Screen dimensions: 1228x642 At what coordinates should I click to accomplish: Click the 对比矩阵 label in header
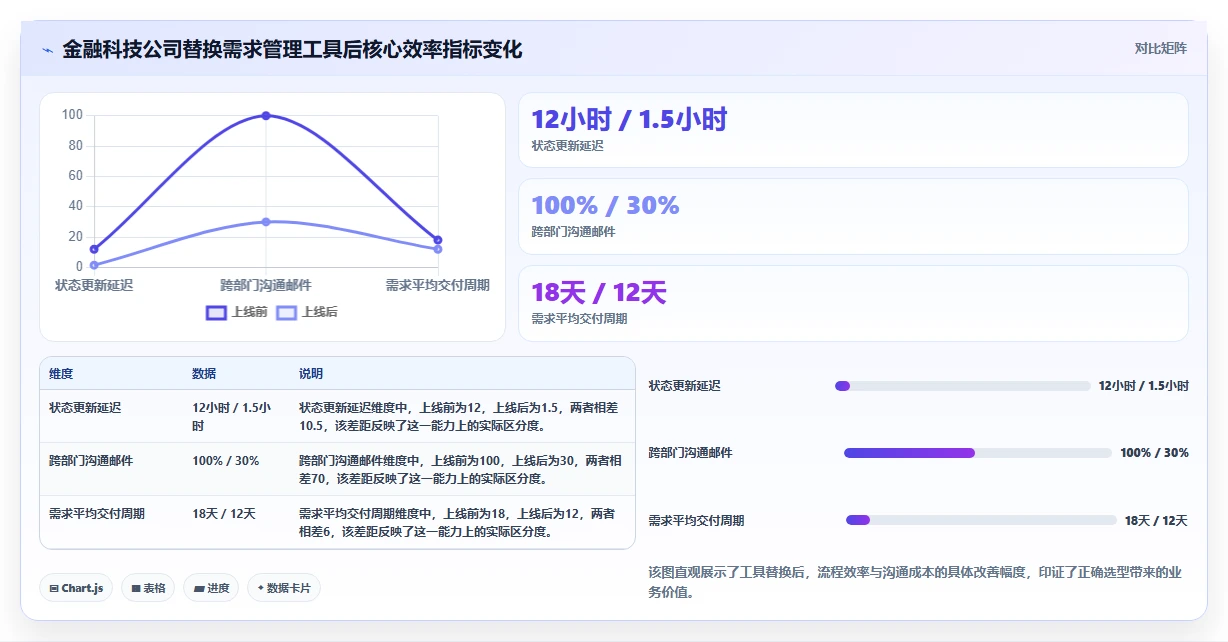pyautogui.click(x=1161, y=48)
